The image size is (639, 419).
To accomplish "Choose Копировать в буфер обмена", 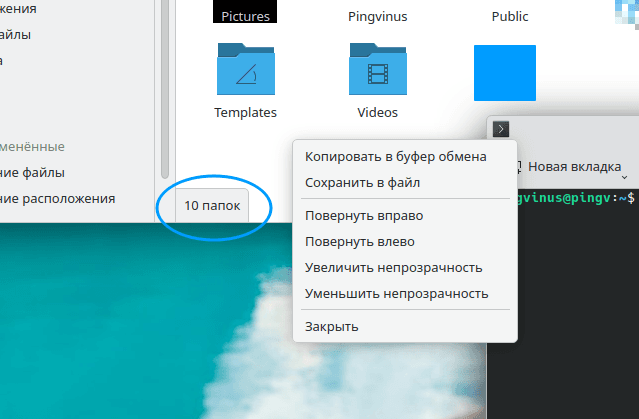I will pos(396,157).
